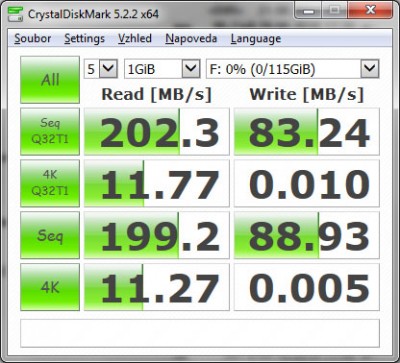Click the 4K Q32T1 write result 0.010

pyautogui.click(x=307, y=183)
